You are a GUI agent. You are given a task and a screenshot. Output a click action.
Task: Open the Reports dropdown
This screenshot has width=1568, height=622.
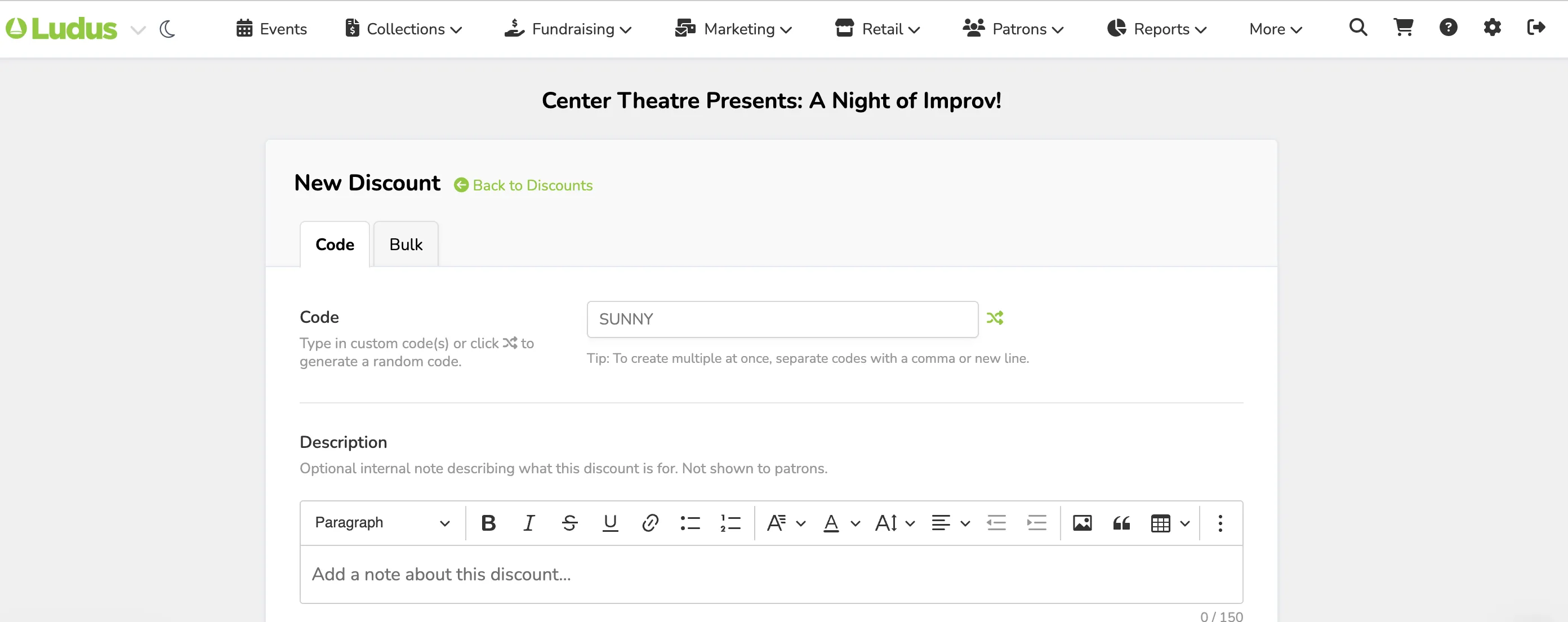(x=1156, y=29)
